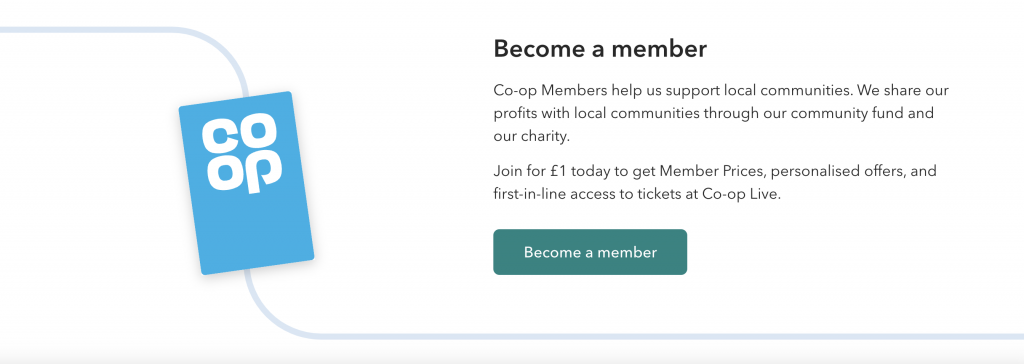Click the paragraph starting with Co-op Members help
Screen dimensions: 1024x364
click(x=721, y=113)
